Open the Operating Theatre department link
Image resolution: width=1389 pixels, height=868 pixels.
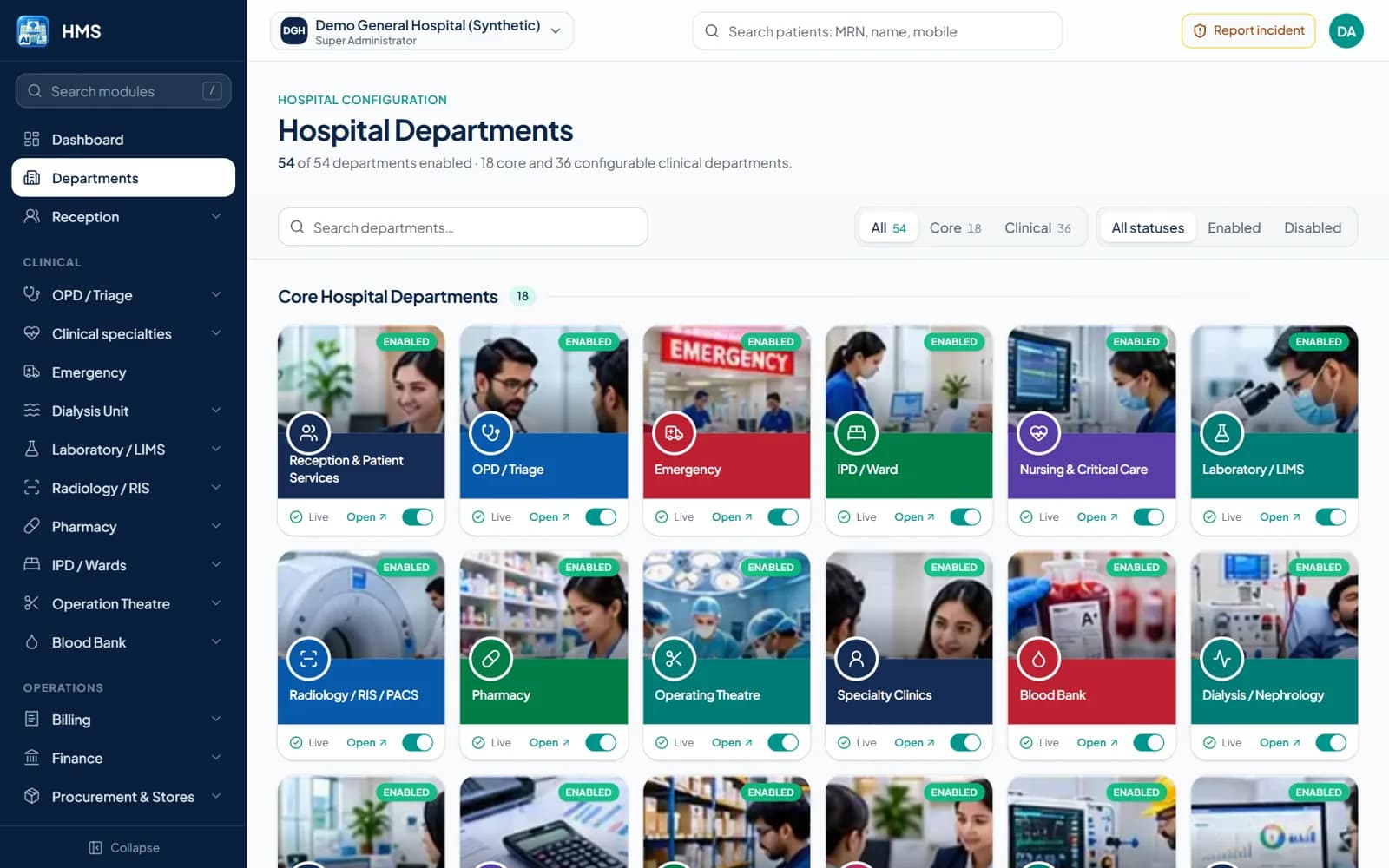(x=732, y=743)
